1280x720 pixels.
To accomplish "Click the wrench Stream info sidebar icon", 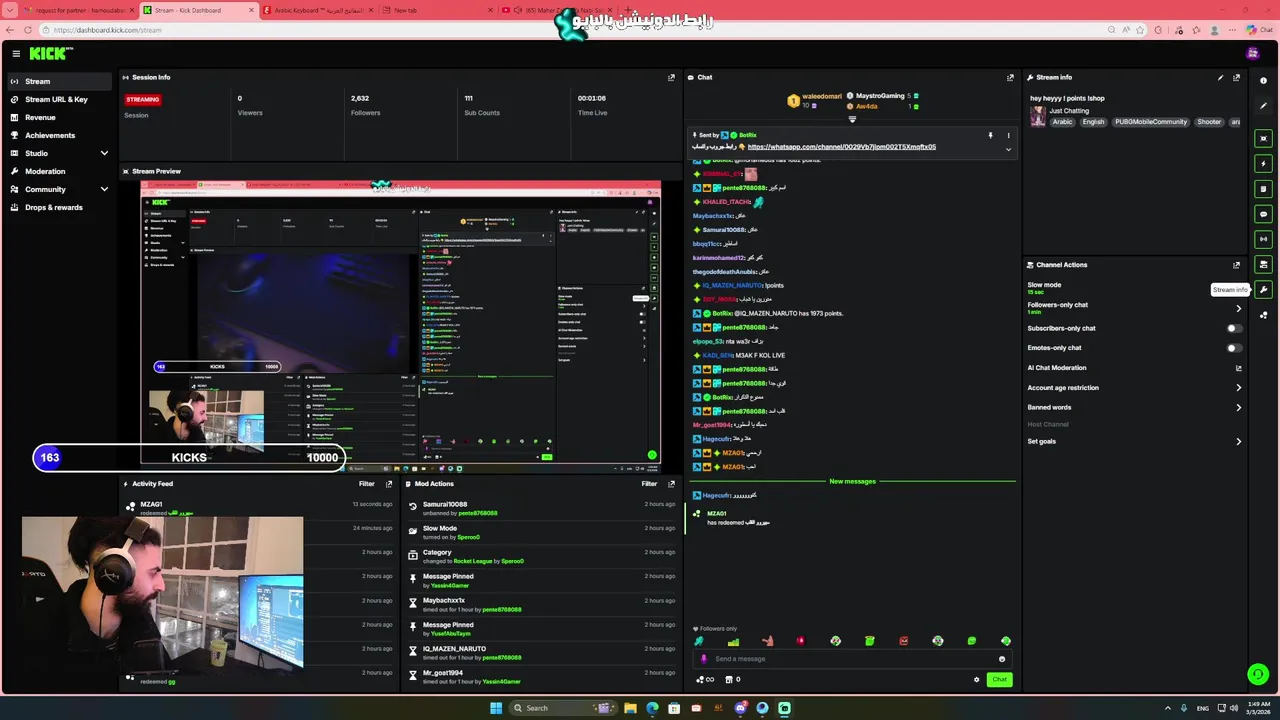I will click(x=1264, y=290).
